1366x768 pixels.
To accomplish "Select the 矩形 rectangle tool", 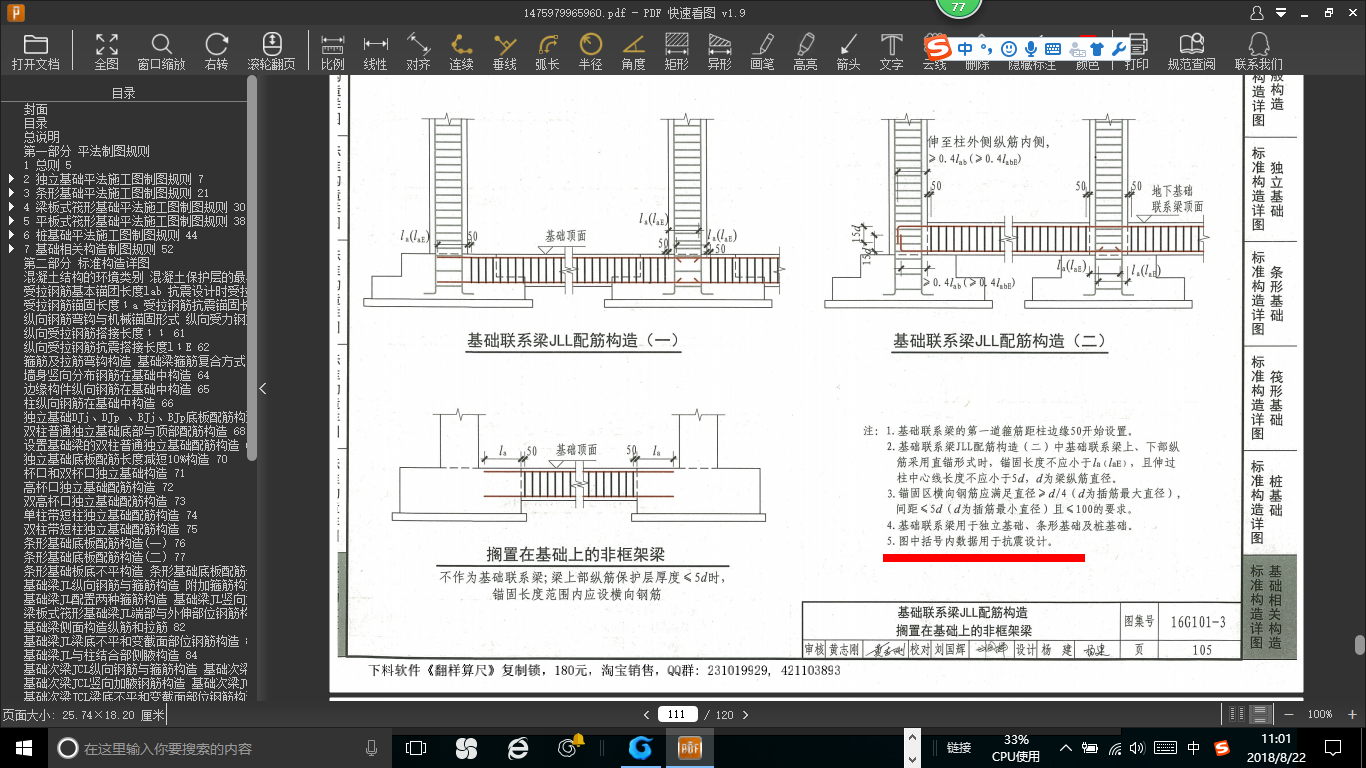I will [677, 51].
